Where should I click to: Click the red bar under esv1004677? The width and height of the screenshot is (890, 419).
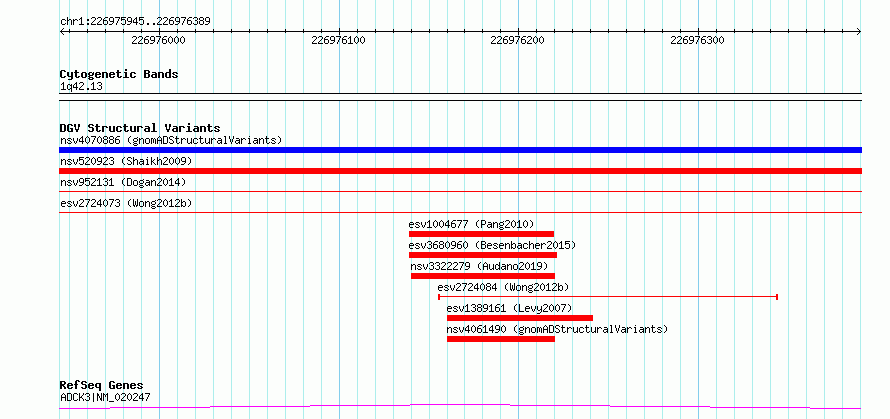tap(481, 234)
